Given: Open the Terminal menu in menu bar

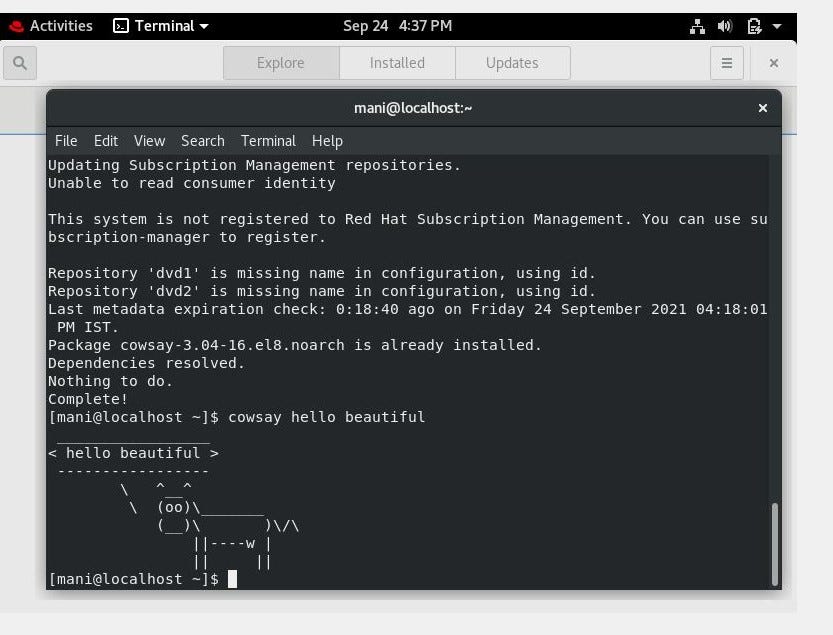Looking at the screenshot, I should [268, 141].
